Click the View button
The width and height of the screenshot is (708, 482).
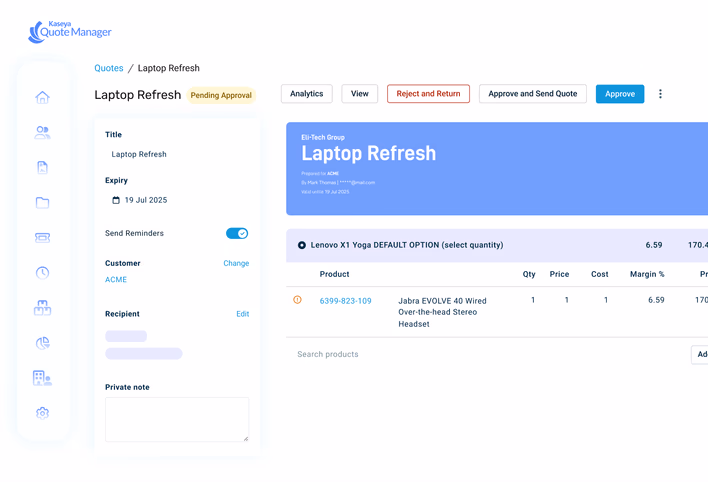pos(359,94)
